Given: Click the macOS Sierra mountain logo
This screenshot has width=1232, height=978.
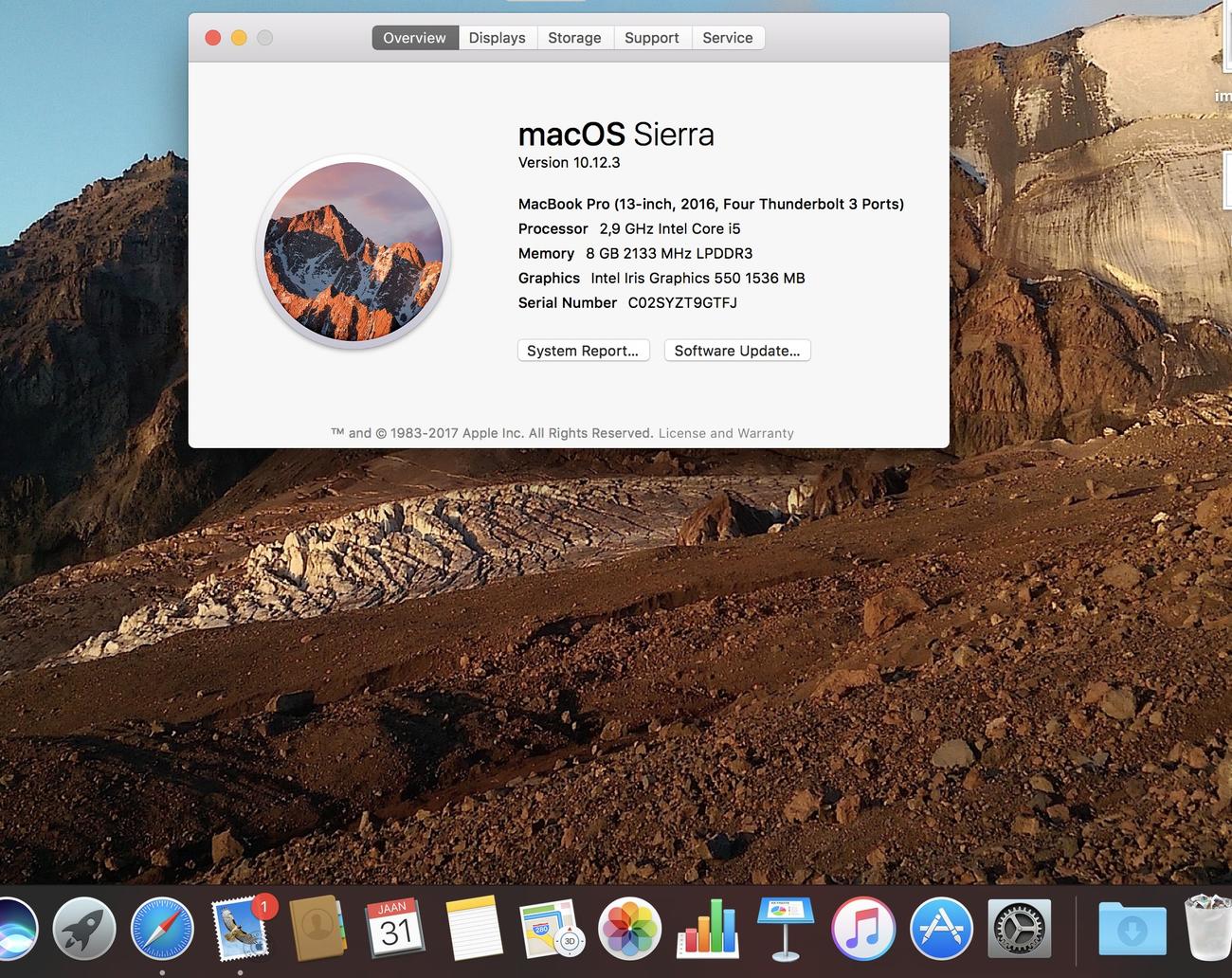Looking at the screenshot, I should [x=353, y=251].
